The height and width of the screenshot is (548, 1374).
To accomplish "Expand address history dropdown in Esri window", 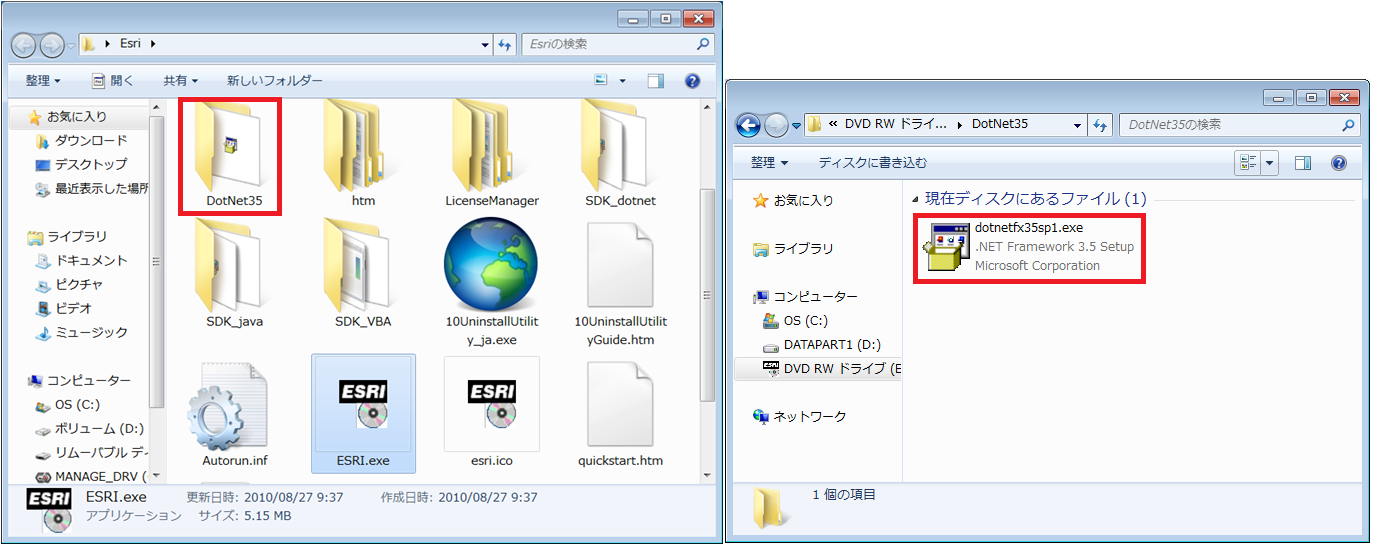I will (484, 45).
